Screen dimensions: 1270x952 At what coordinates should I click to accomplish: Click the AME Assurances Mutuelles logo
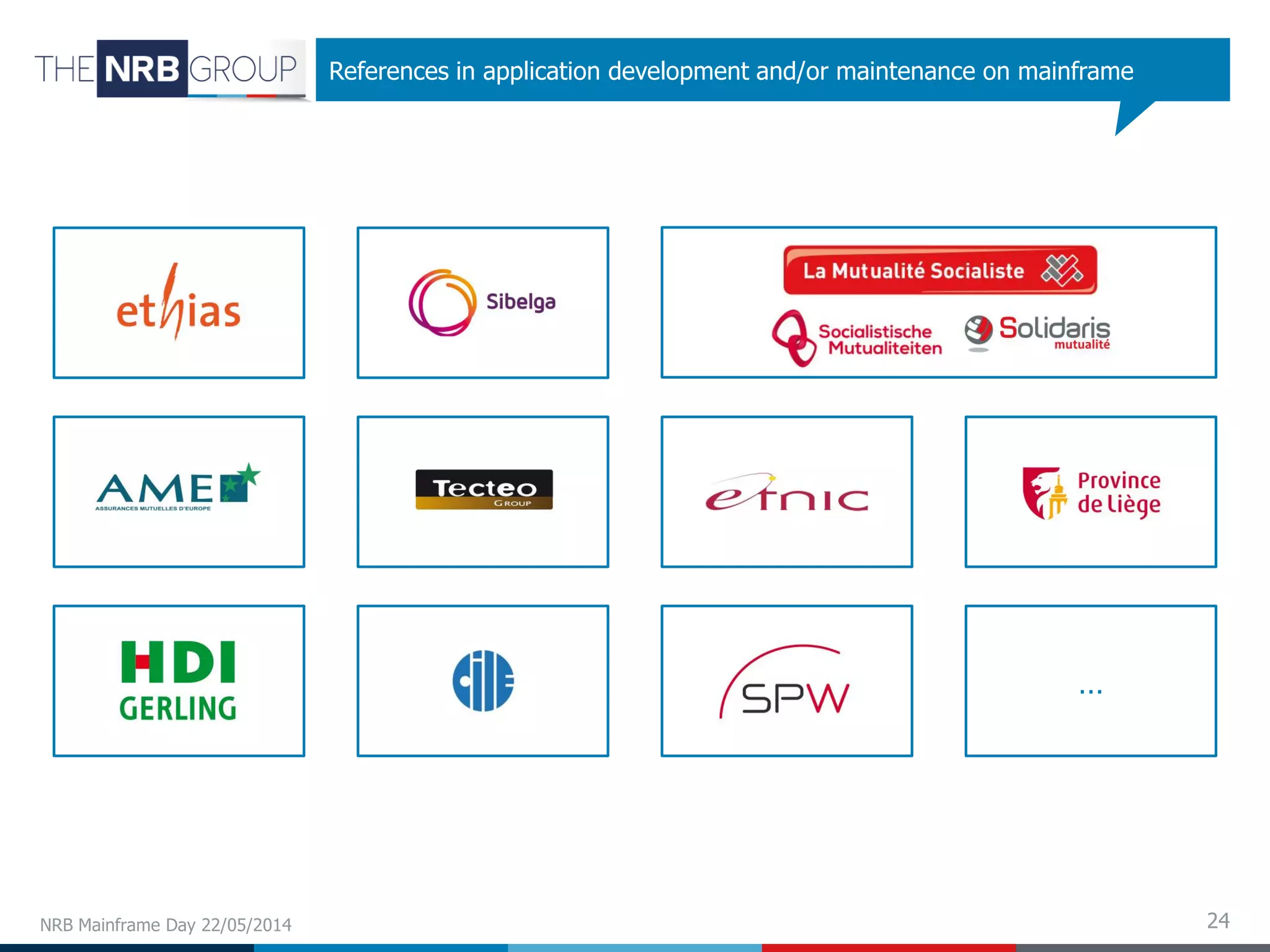179,487
